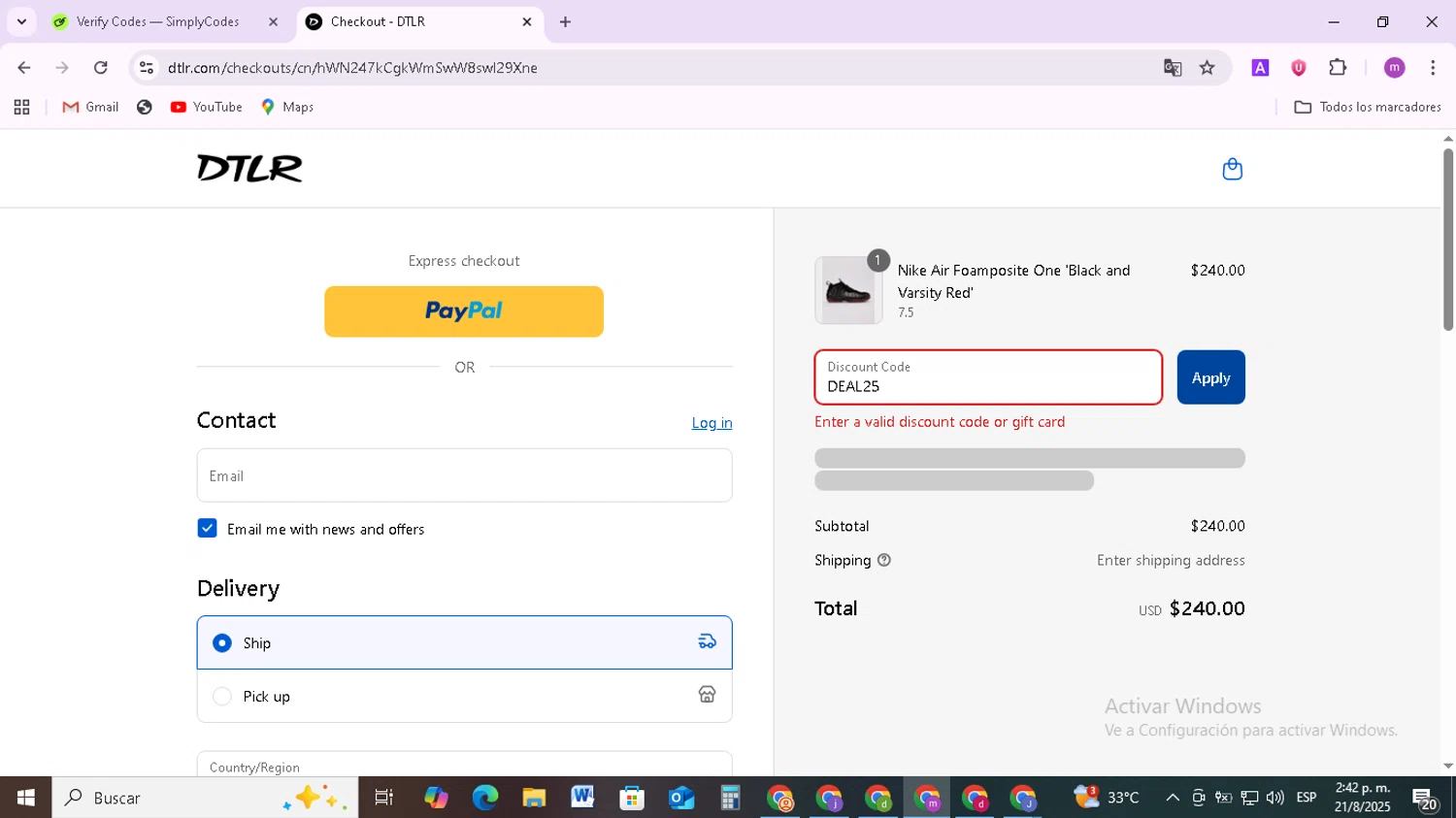Click the Windows search box Buscar

[205, 798]
